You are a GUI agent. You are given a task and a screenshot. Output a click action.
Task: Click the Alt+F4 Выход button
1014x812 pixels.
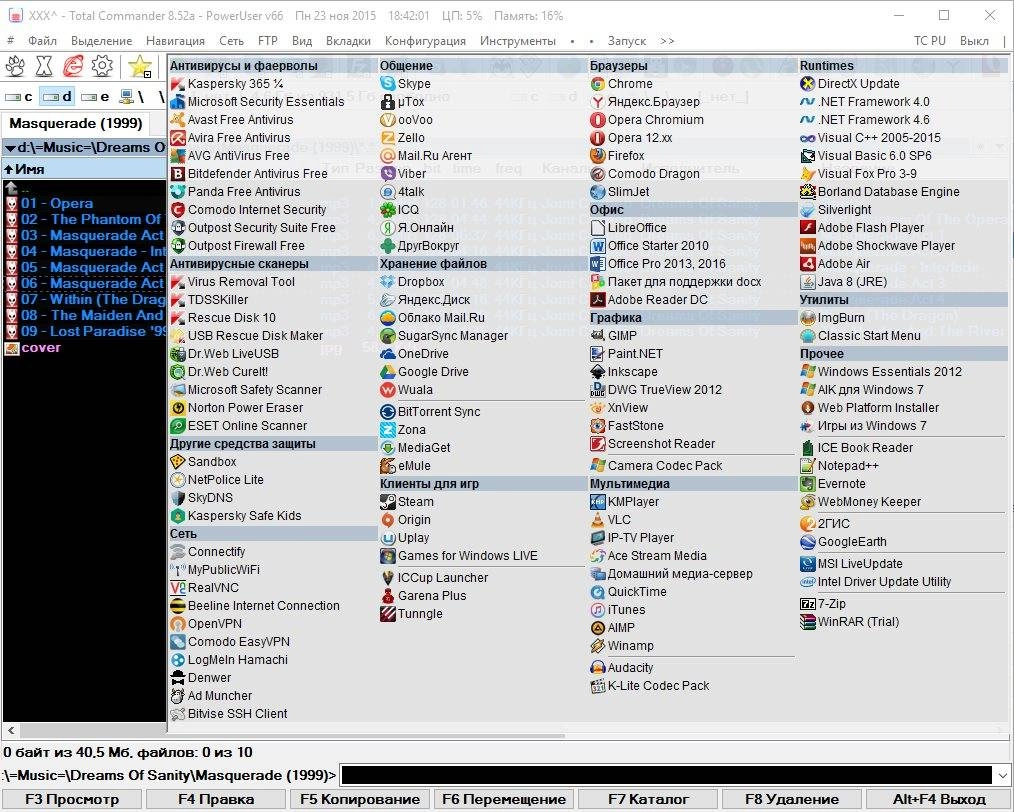938,799
